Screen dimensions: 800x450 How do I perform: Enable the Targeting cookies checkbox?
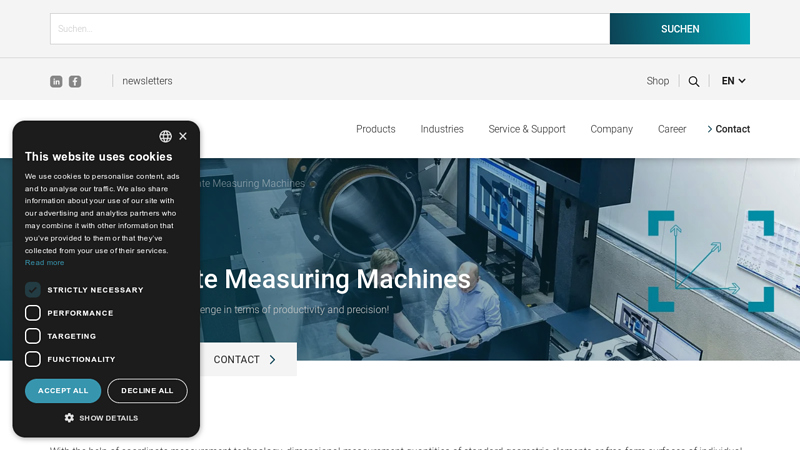[33, 336]
